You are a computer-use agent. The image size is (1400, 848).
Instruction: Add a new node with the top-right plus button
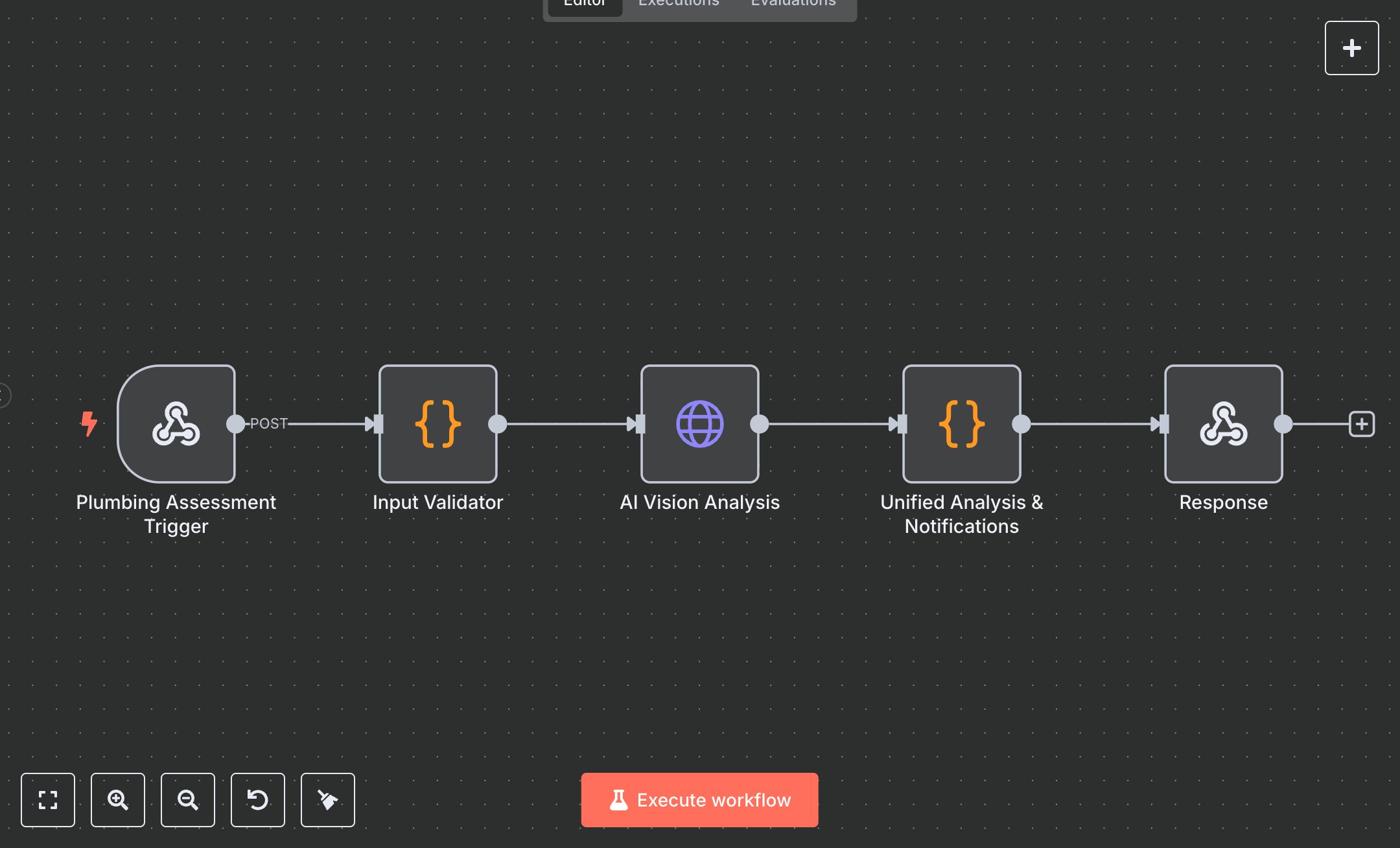coord(1351,47)
